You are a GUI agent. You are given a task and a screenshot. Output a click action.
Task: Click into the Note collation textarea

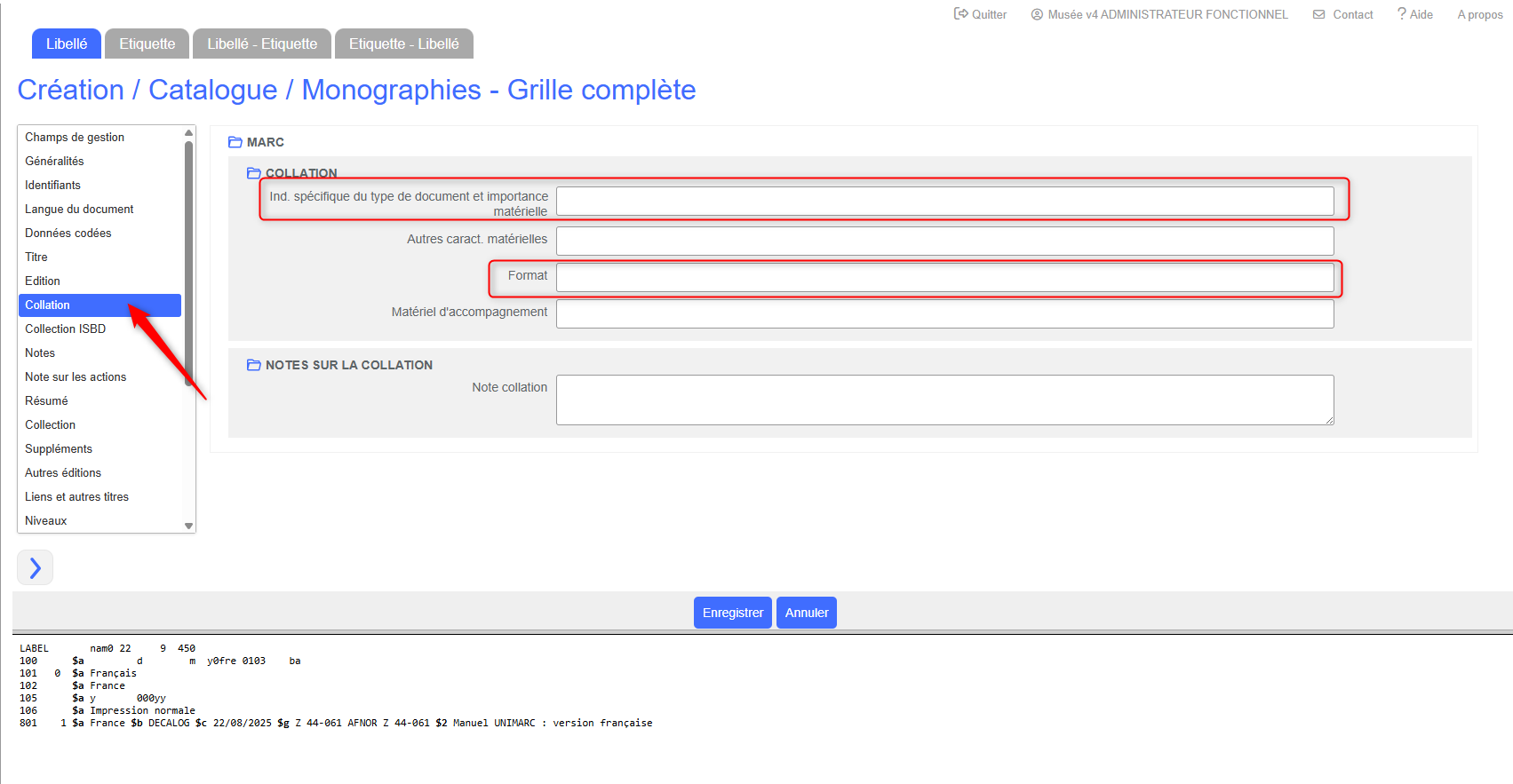pyautogui.click(x=944, y=400)
